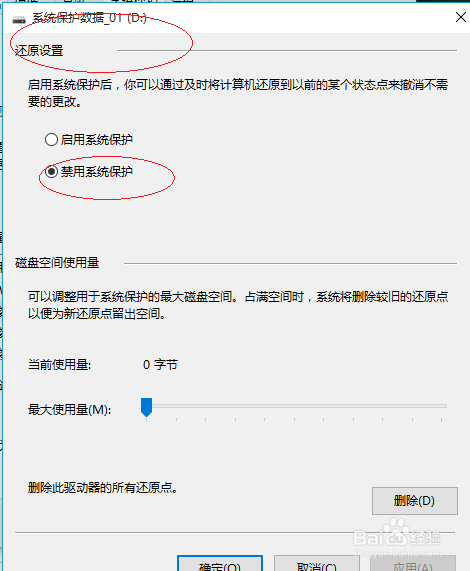Select the 禁用系统保护 radio button
The image size is (470, 571).
(x=51, y=171)
